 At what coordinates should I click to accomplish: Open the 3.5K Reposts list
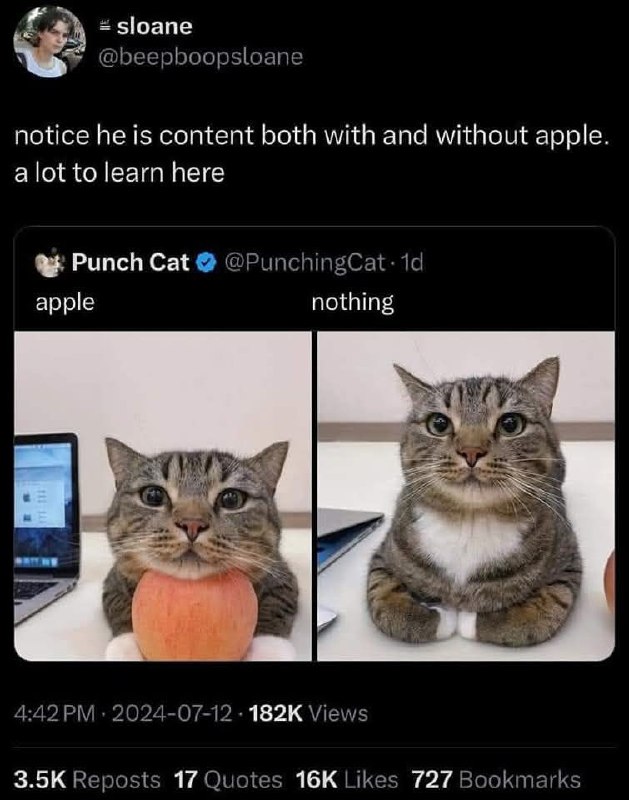(87, 780)
